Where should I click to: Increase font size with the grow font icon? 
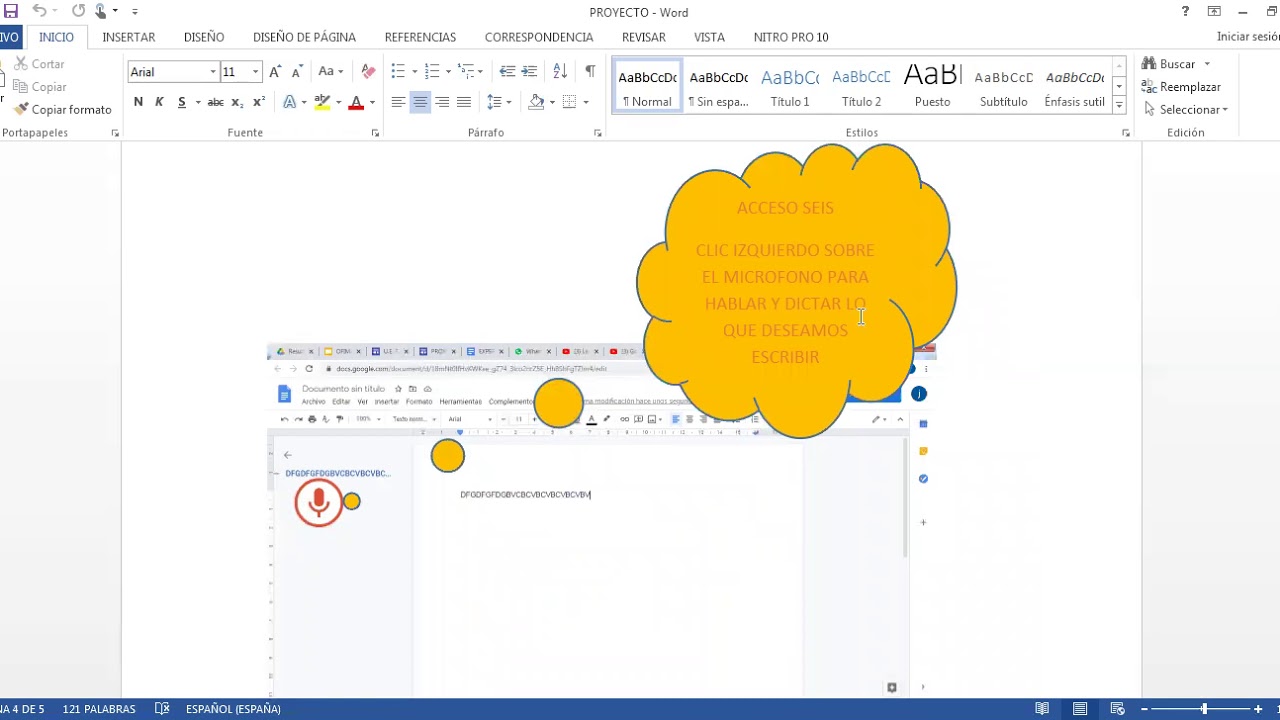[275, 72]
